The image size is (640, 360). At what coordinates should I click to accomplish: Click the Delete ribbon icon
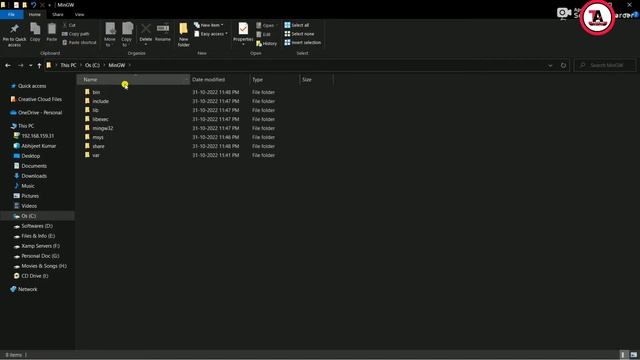click(x=146, y=29)
